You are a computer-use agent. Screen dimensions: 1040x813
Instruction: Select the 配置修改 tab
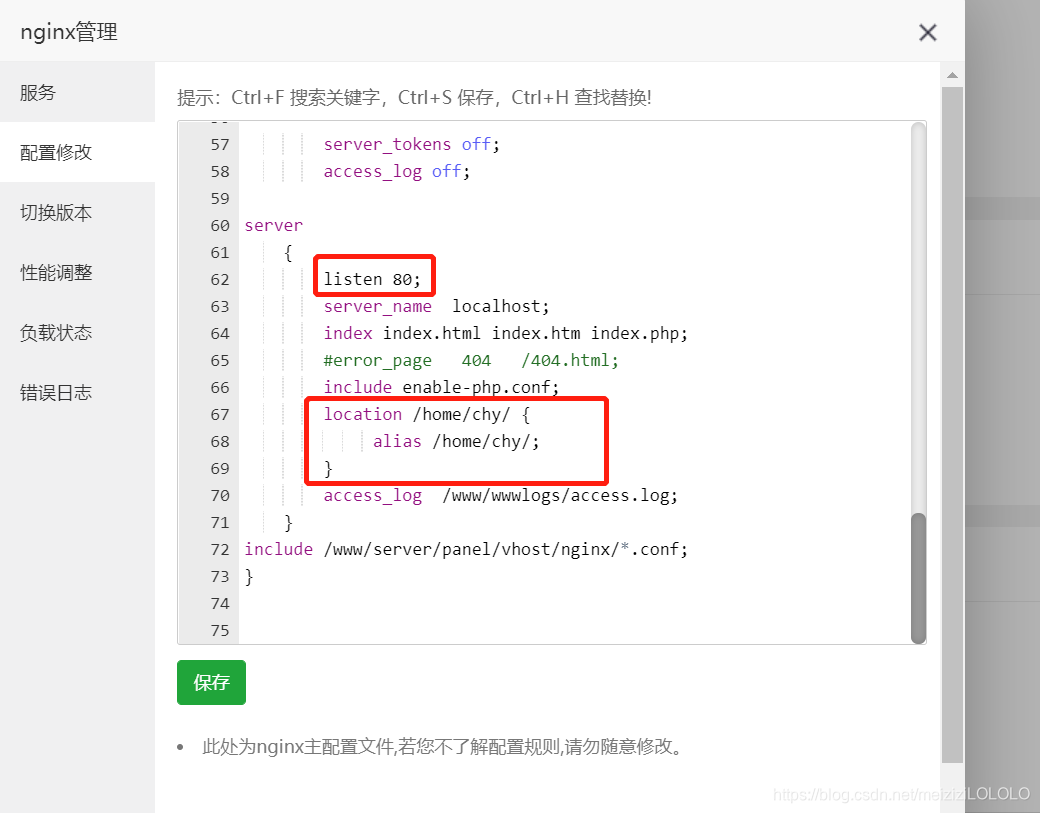[x=77, y=153]
